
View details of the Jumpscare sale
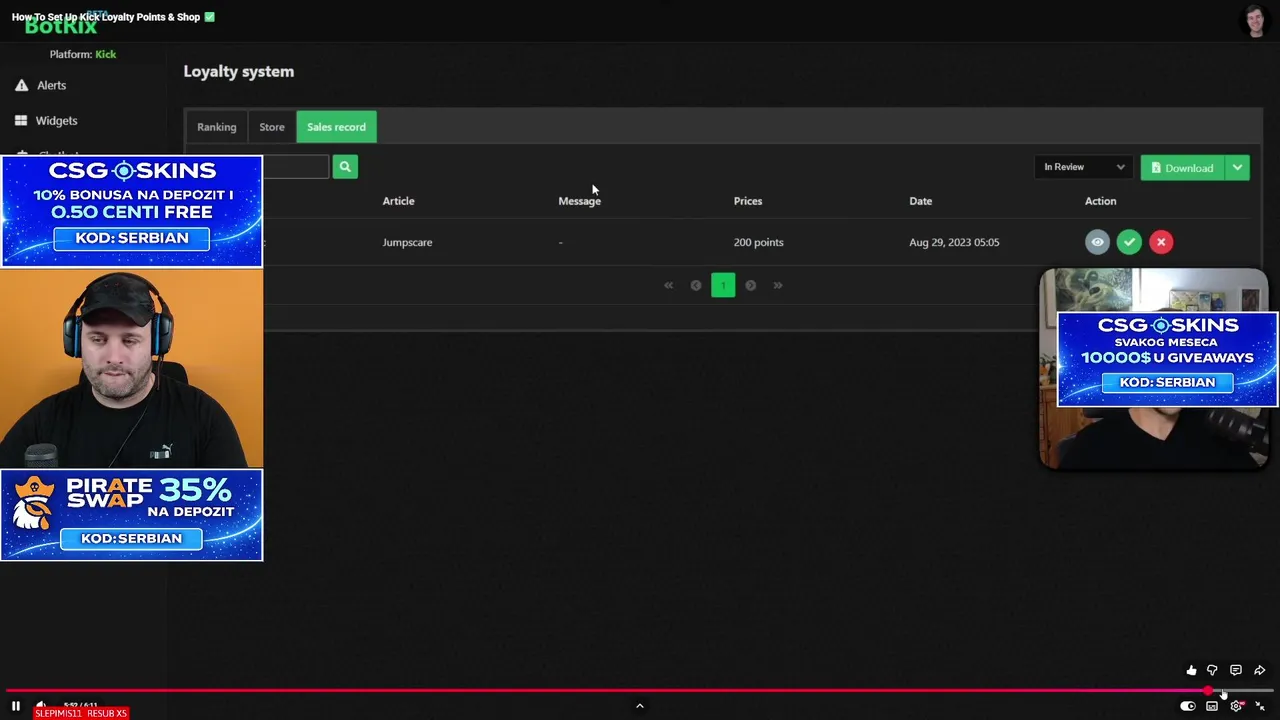(x=1097, y=242)
